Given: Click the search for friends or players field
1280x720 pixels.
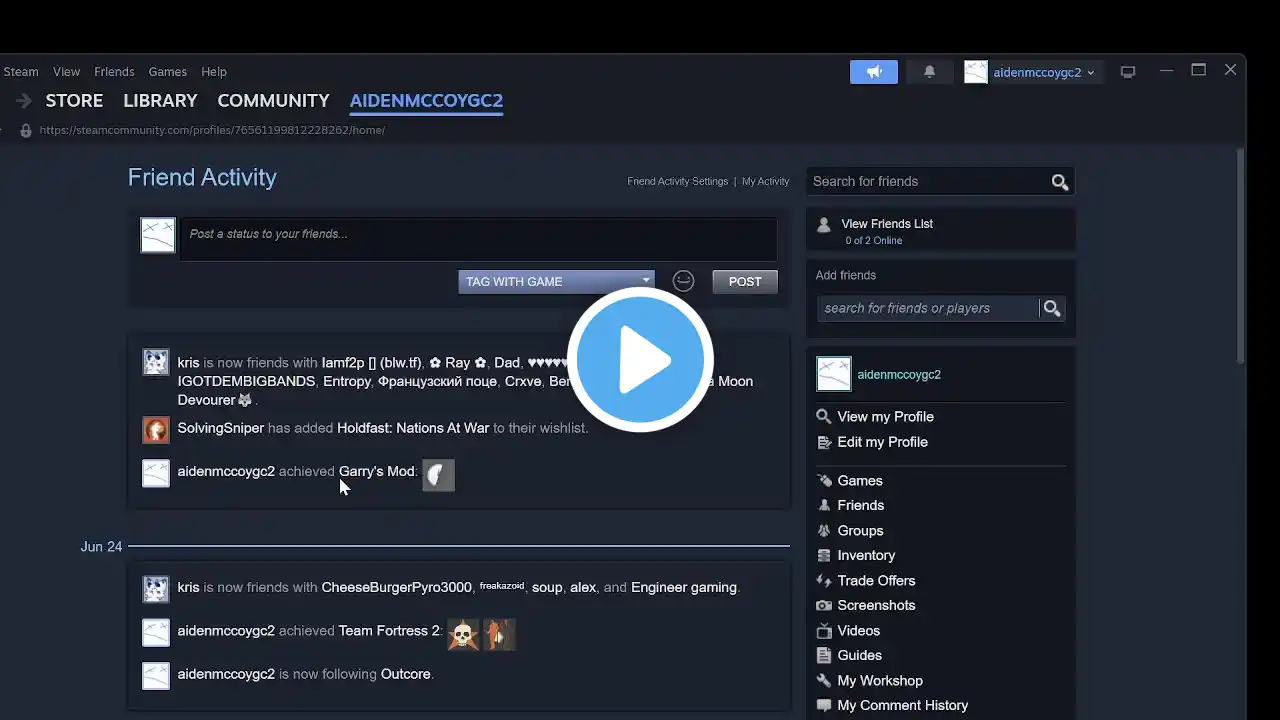Looking at the screenshot, I should coord(928,308).
